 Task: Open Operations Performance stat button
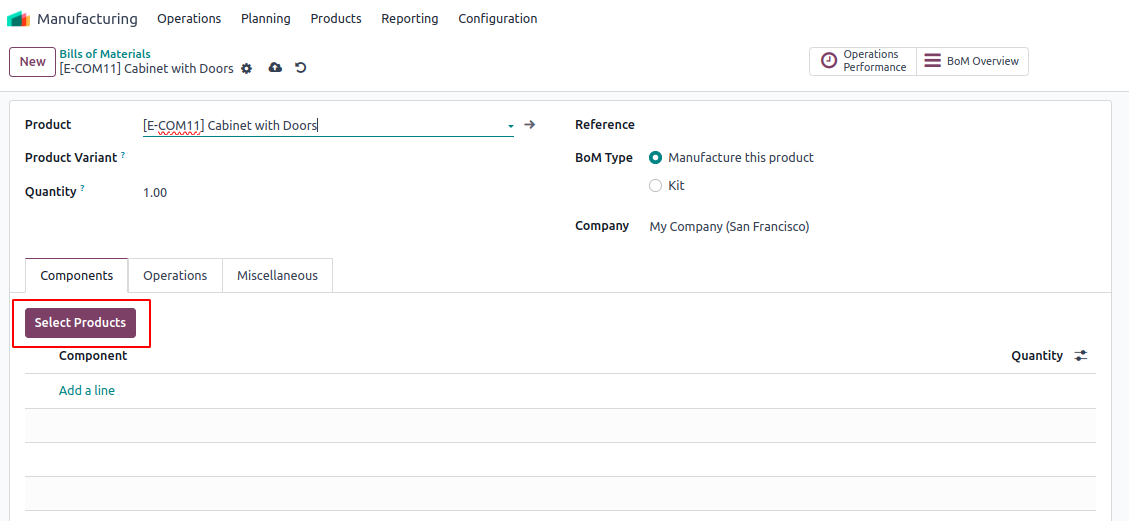tap(863, 61)
